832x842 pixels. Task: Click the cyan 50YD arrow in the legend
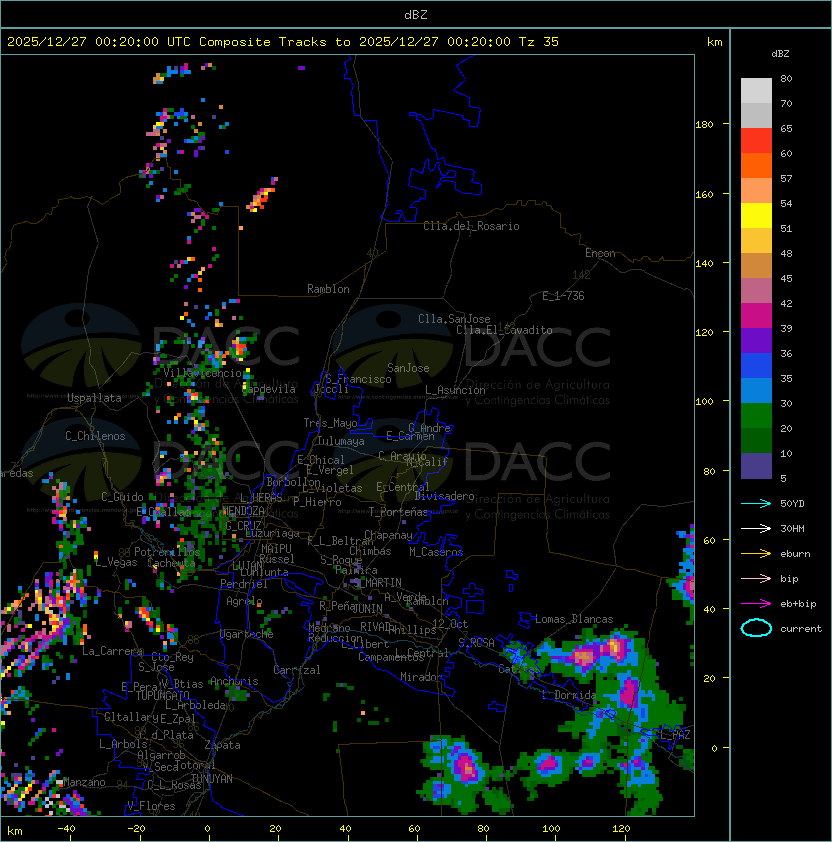(x=756, y=503)
